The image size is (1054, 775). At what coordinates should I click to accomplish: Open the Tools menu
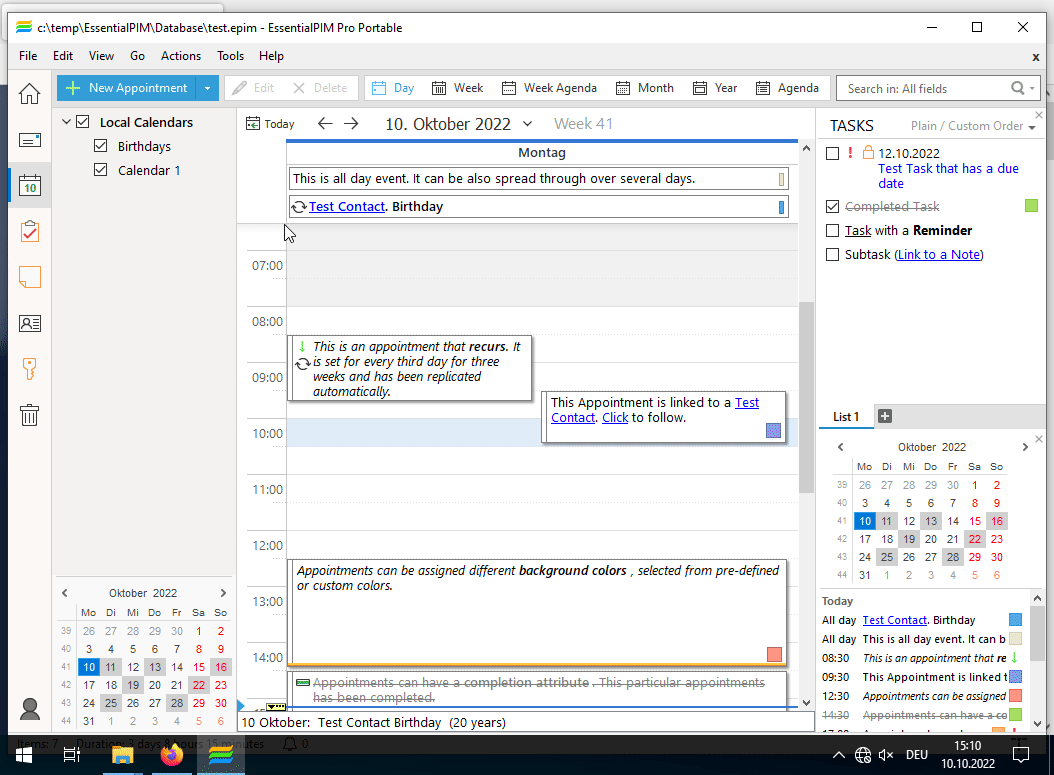pyautogui.click(x=231, y=56)
